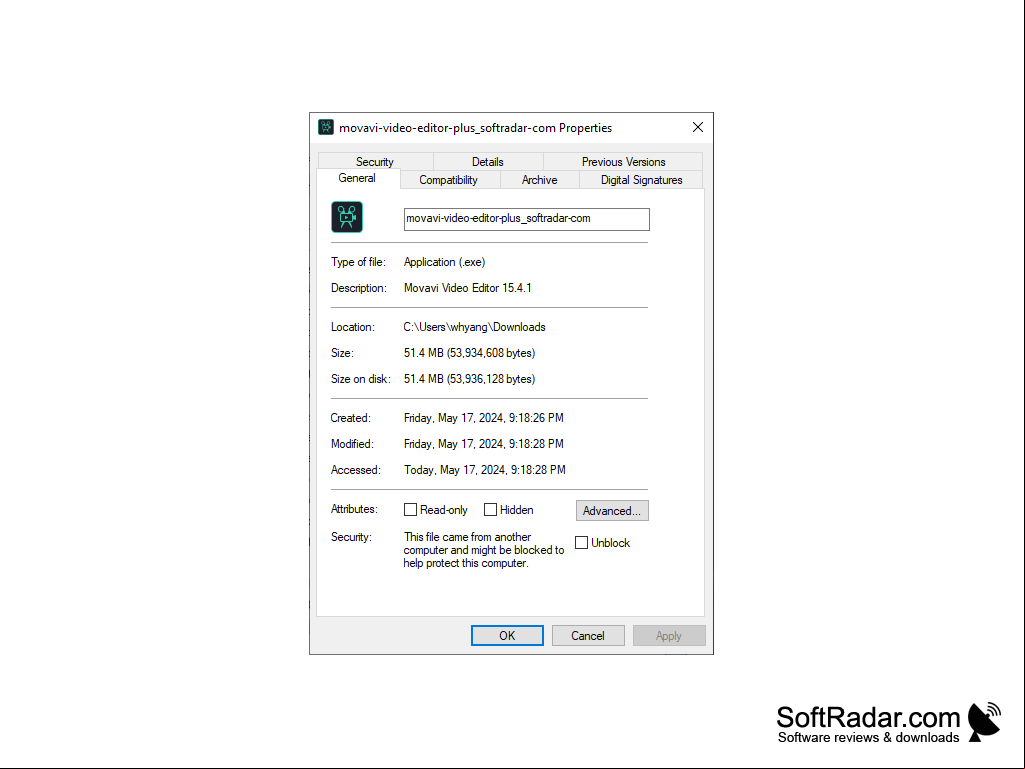Click the 'Size on disk:' label
Screen dimensions: 1025x769
361,379
